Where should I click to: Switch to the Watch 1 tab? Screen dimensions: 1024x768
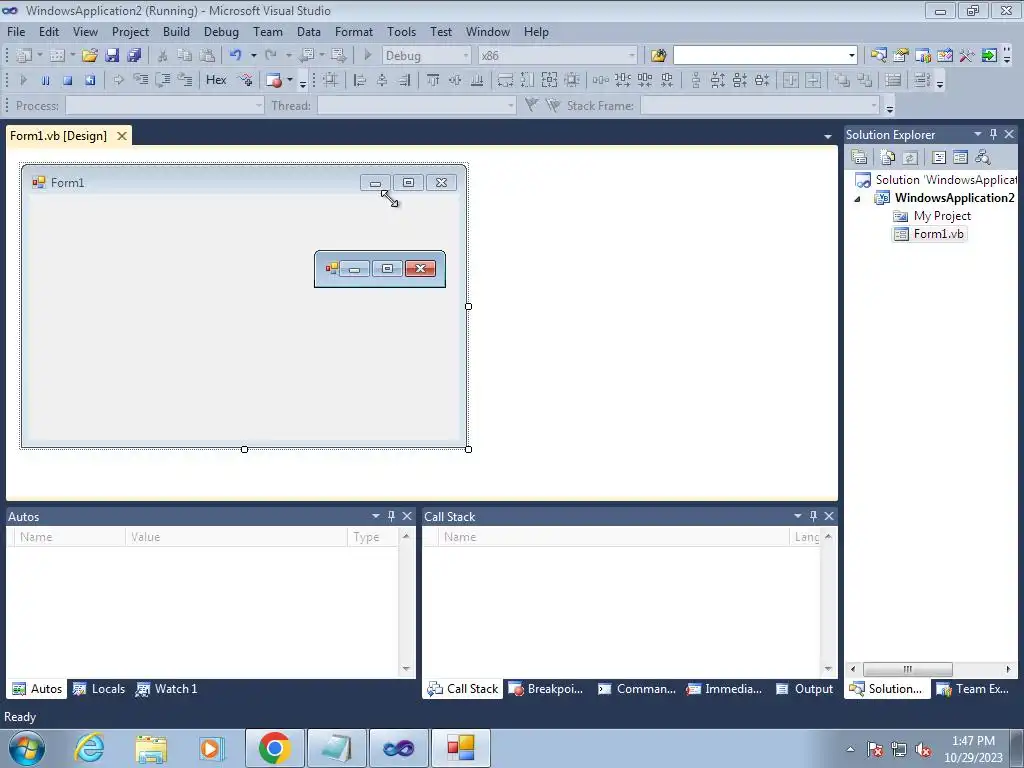click(167, 689)
